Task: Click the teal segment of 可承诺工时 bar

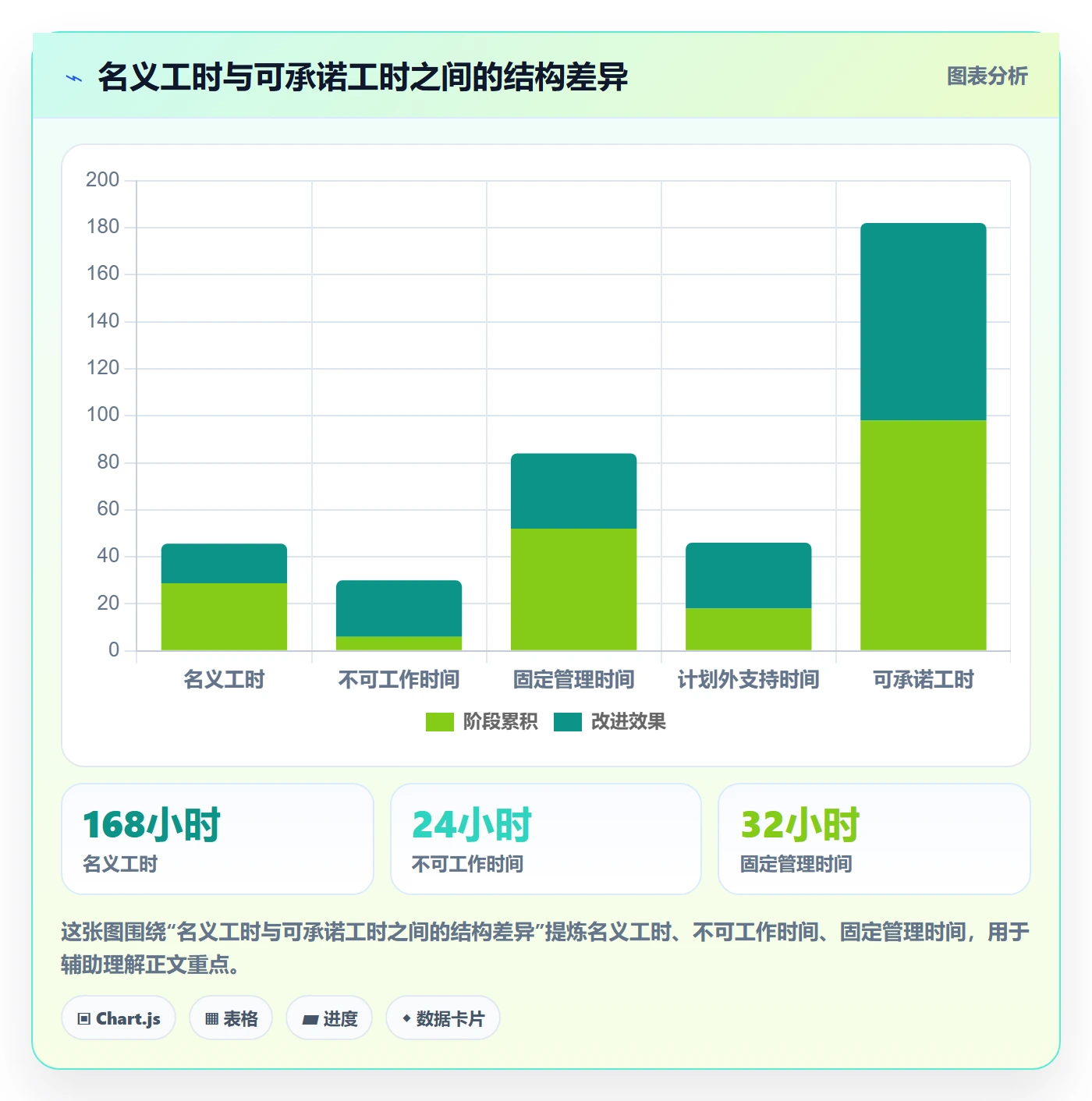Action: (x=923, y=322)
